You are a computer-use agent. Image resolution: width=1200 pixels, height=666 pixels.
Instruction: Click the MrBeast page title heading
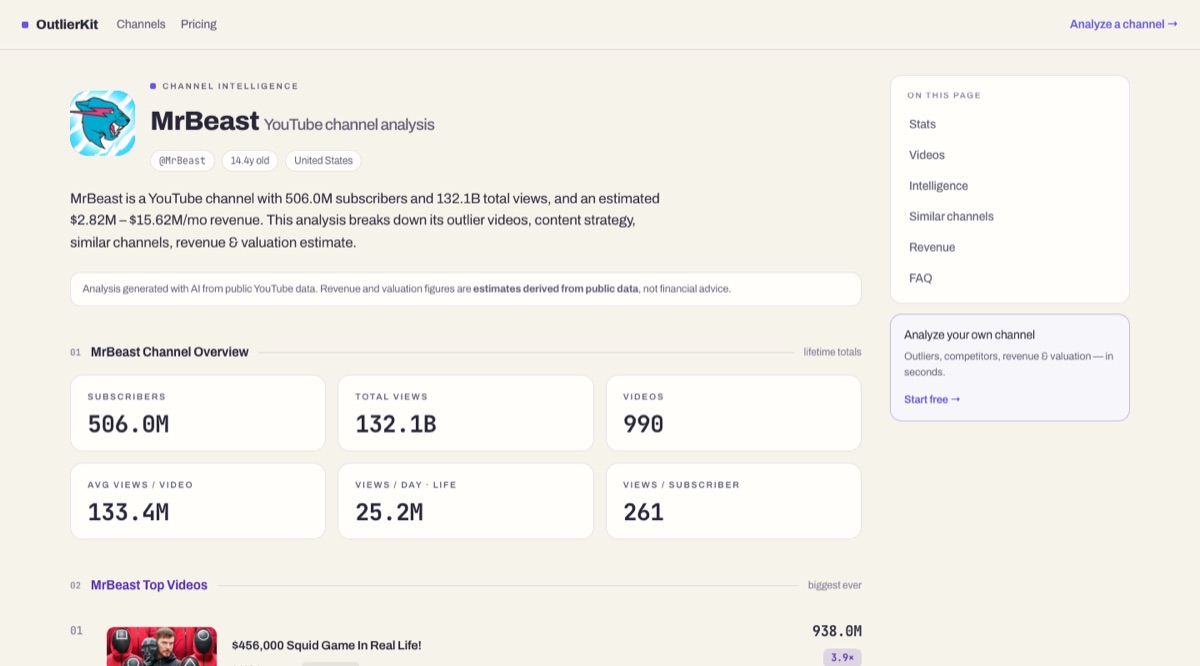292,122
